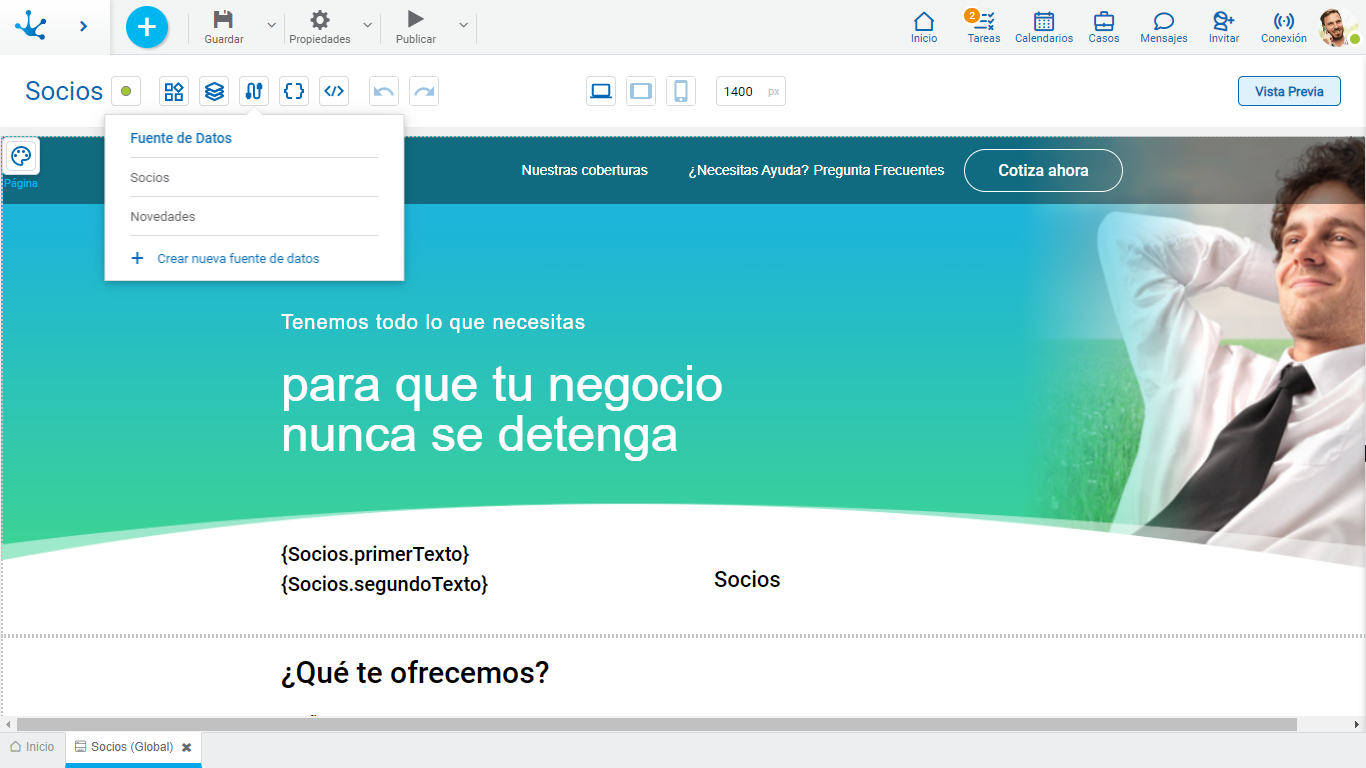Select the {Socios.primerTexto} placeholder
1366x768 pixels.
point(375,554)
